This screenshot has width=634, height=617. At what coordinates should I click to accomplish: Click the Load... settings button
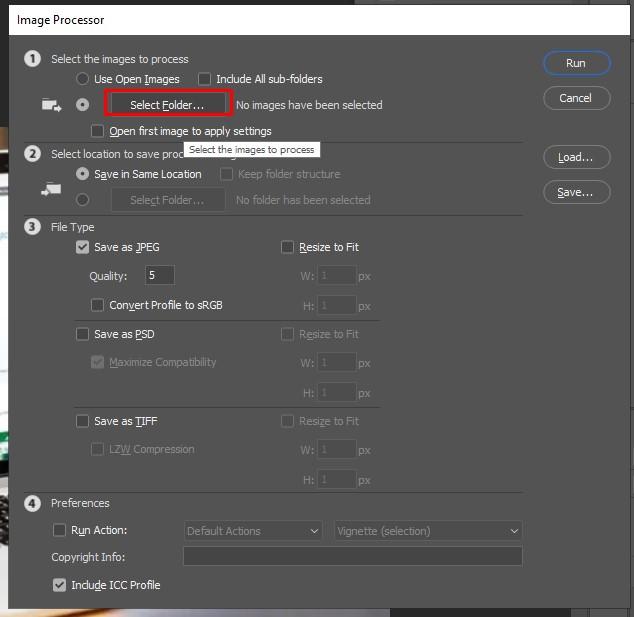coord(575,157)
